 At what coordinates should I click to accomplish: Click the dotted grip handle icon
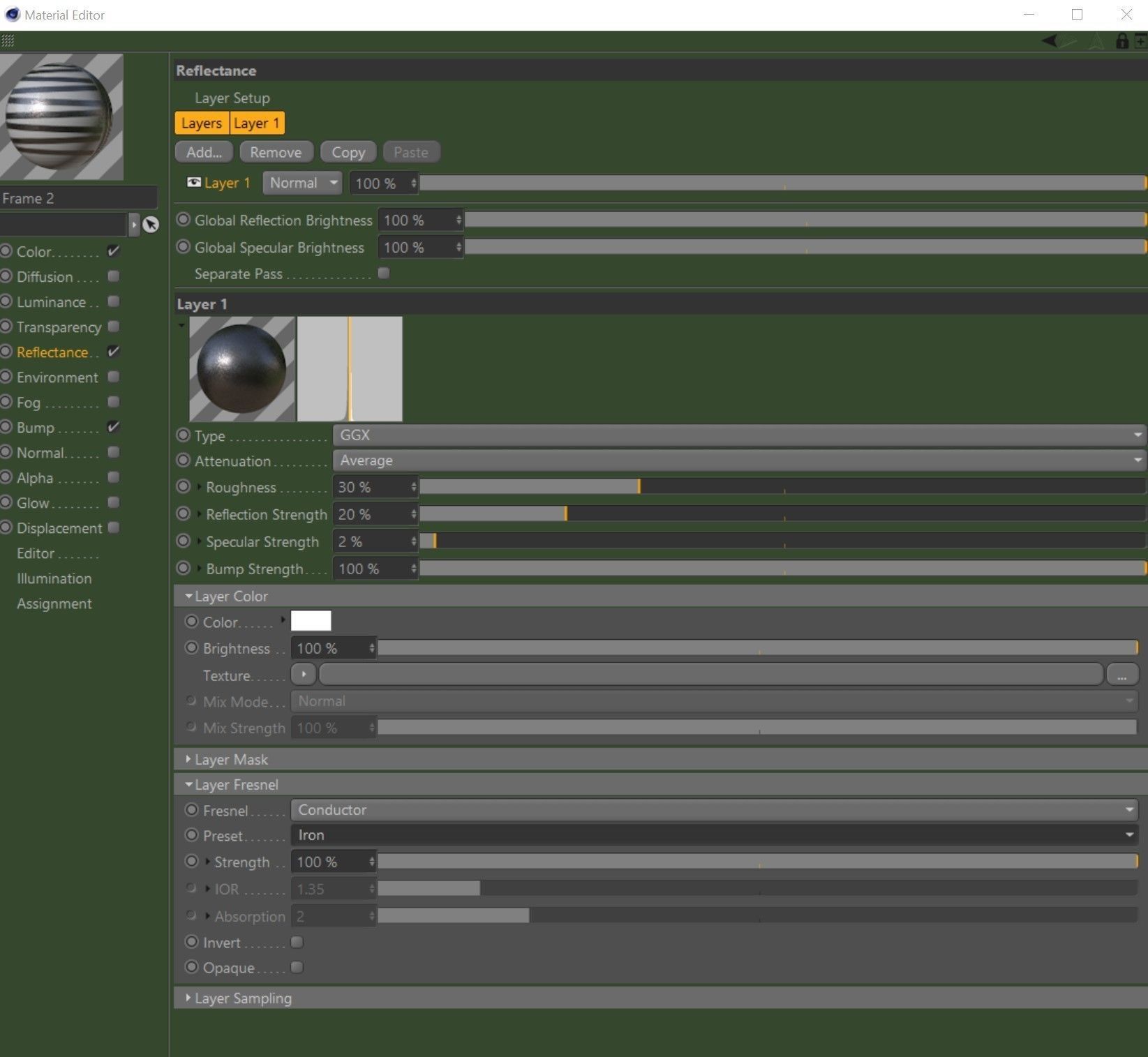[8, 41]
